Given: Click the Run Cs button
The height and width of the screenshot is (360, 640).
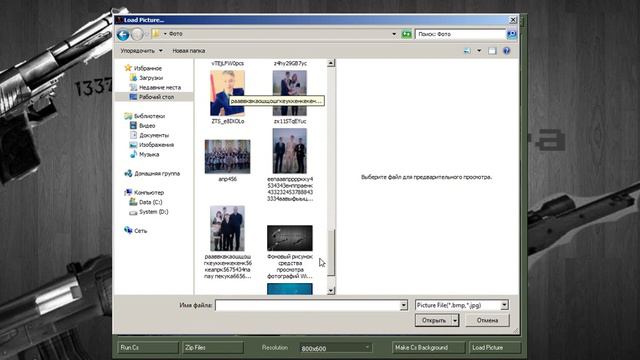Looking at the screenshot, I should (148, 348).
